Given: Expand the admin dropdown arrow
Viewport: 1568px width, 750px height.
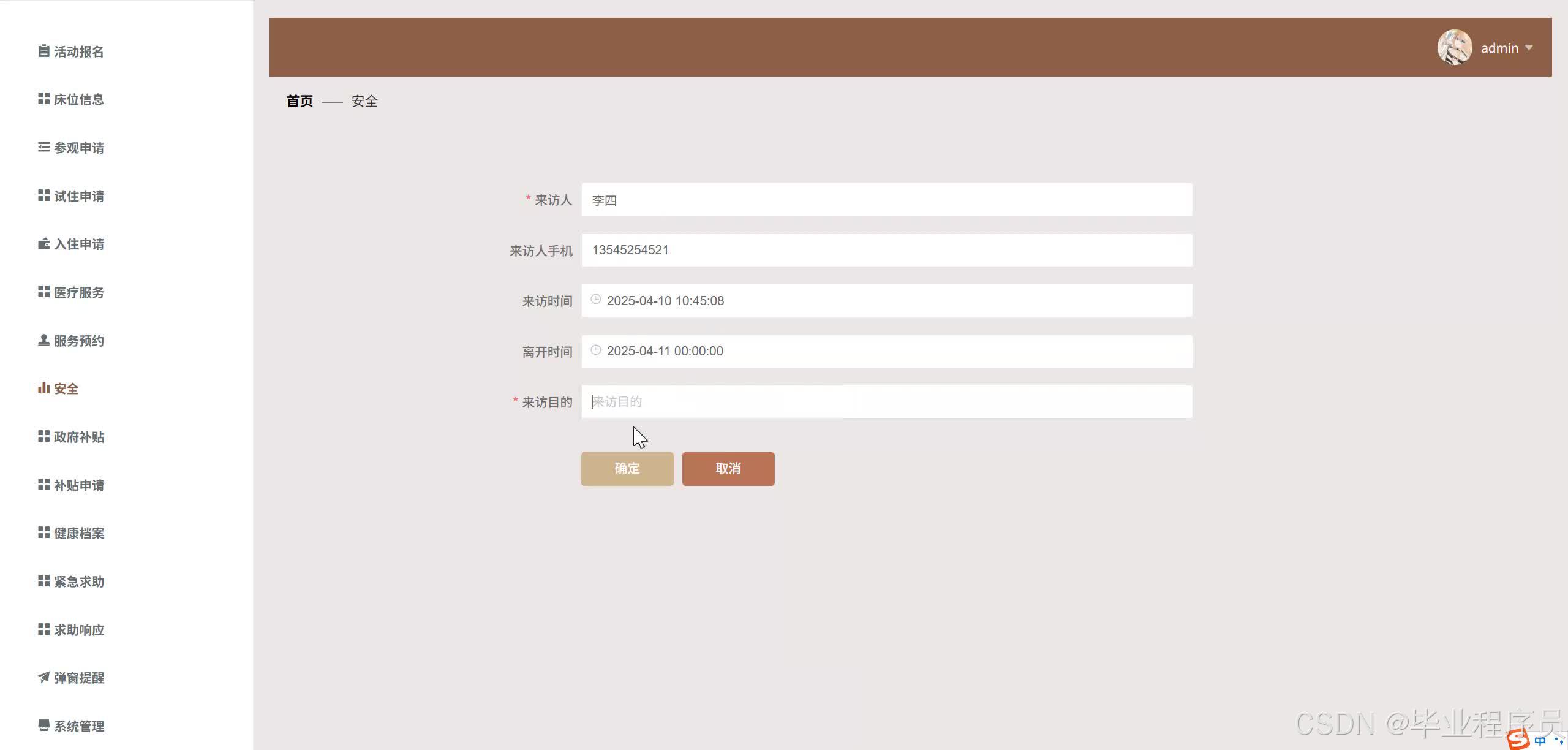Looking at the screenshot, I should [1529, 48].
